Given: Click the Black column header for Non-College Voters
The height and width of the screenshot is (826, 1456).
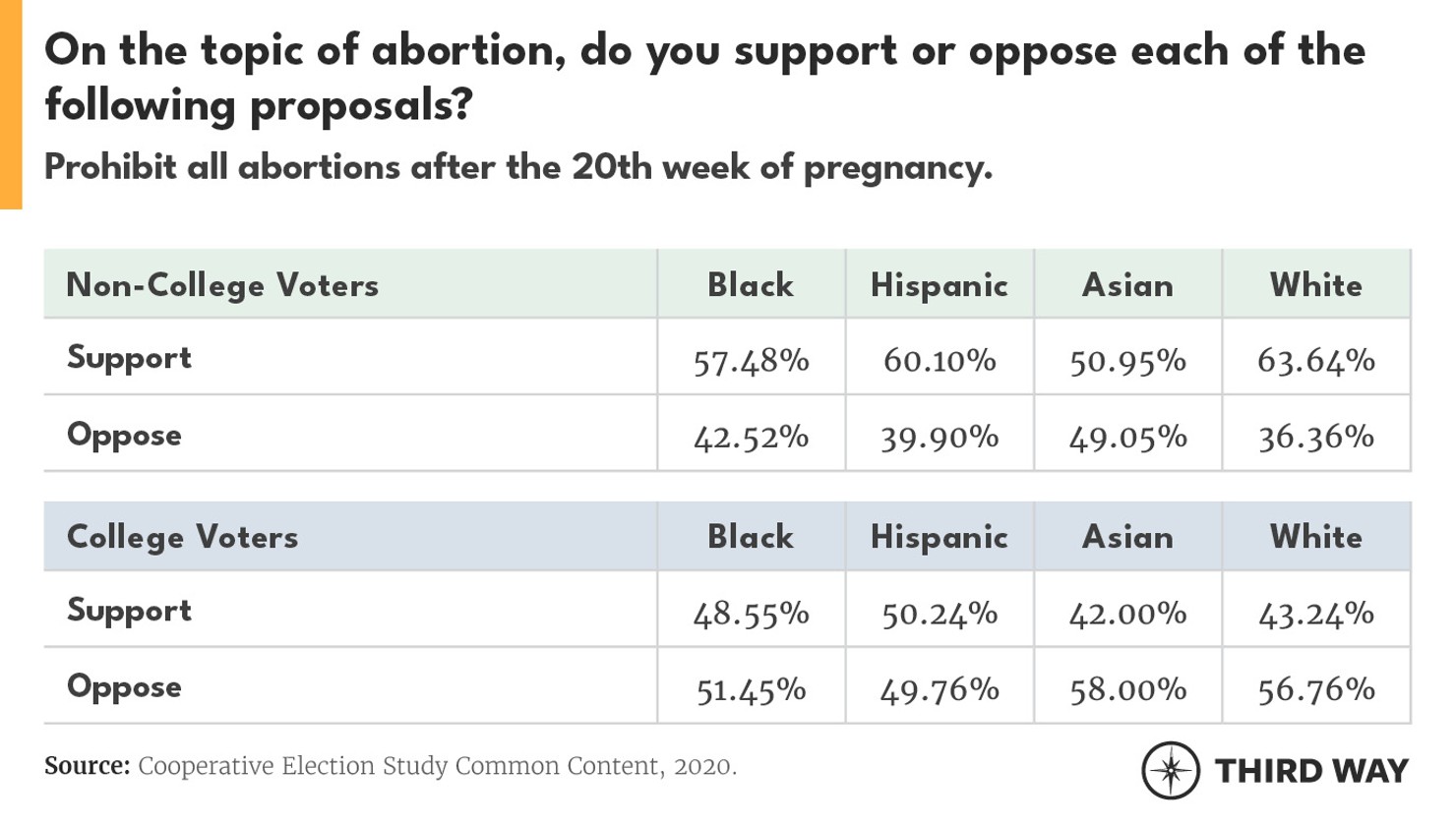Looking at the screenshot, I should coord(751,285).
